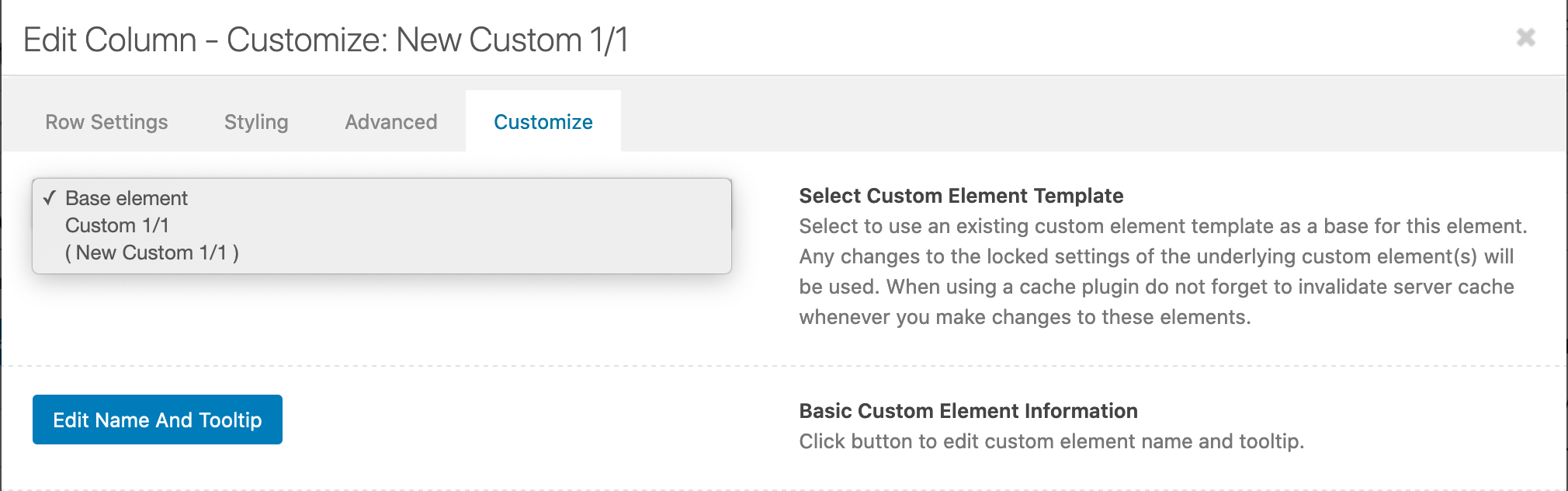Click the dashed divider above Edit Name button
The width and height of the screenshot is (1568, 491).
pos(784,365)
